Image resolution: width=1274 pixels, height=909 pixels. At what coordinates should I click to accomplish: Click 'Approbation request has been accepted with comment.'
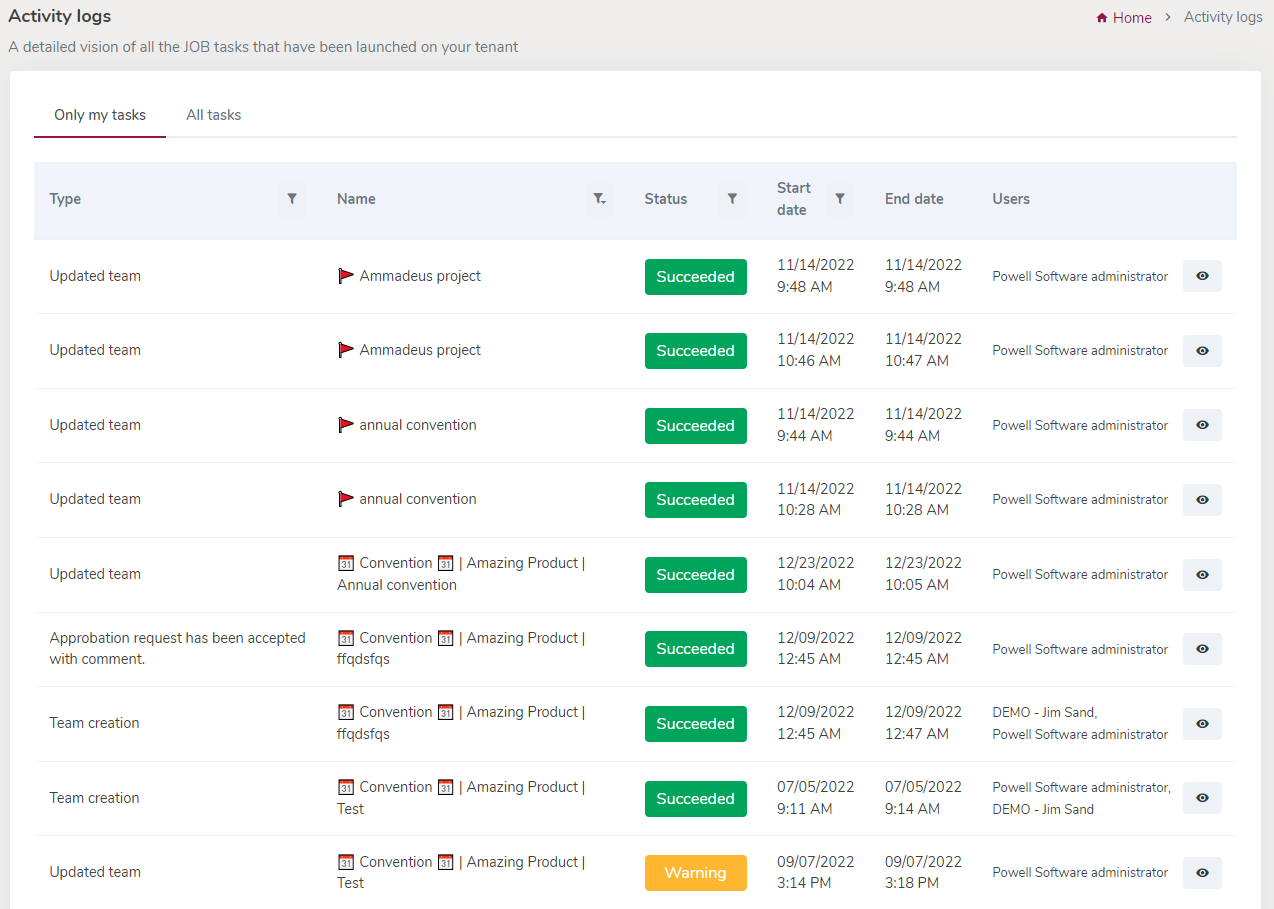(178, 648)
